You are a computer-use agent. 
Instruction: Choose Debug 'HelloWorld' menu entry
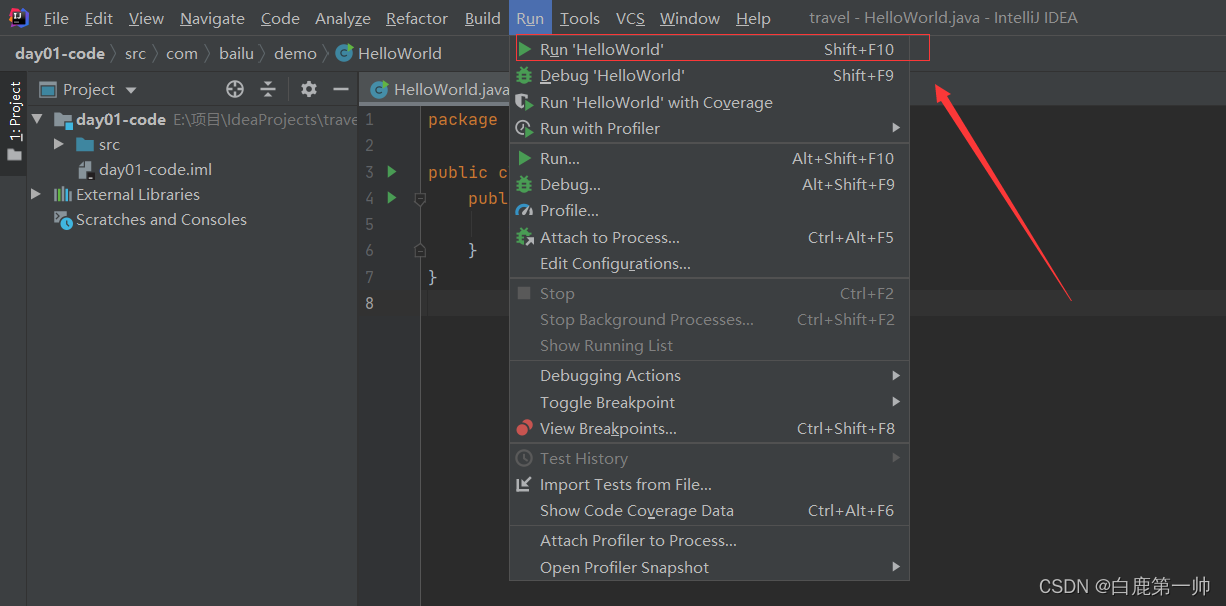click(710, 75)
